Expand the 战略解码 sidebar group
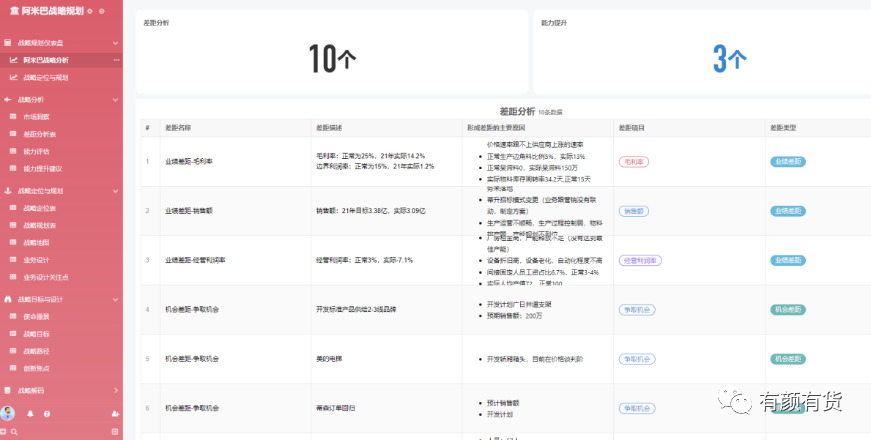 116,390
